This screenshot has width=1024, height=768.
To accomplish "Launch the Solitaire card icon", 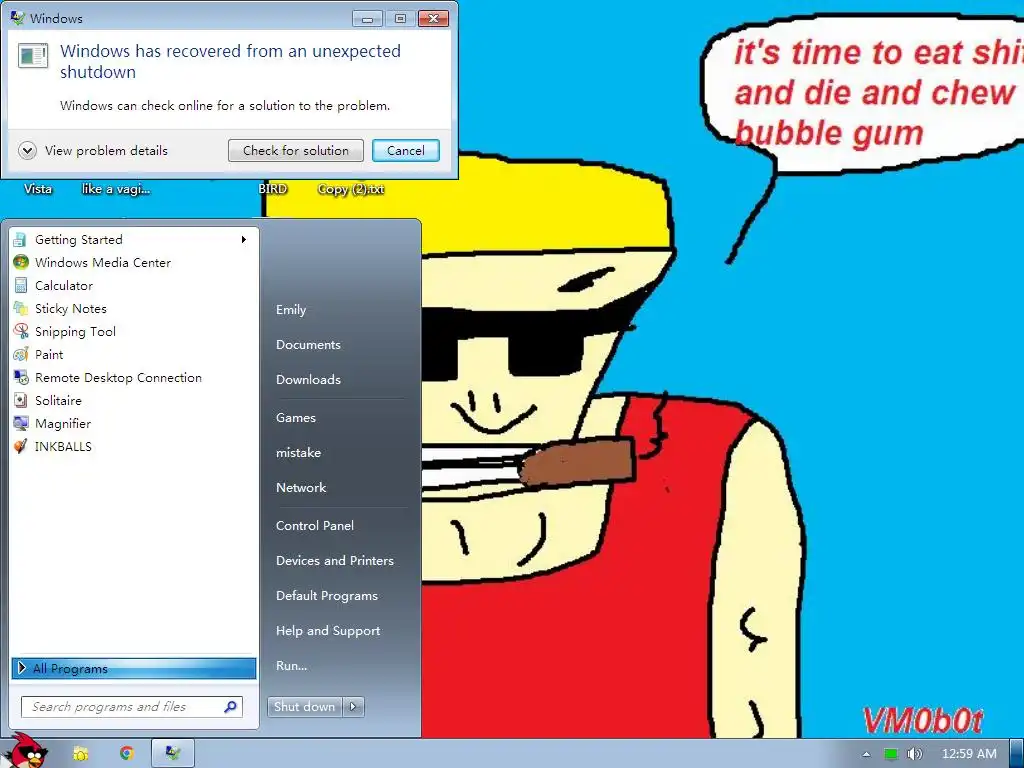I will [x=20, y=400].
